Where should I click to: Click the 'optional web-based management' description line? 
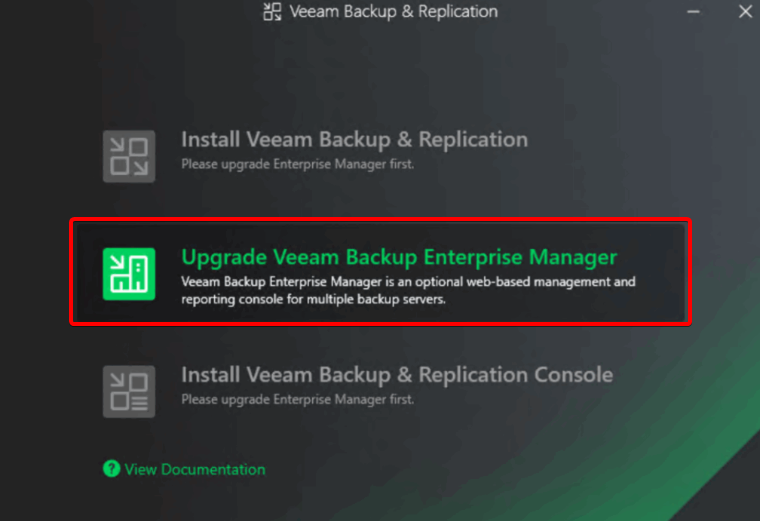408,282
